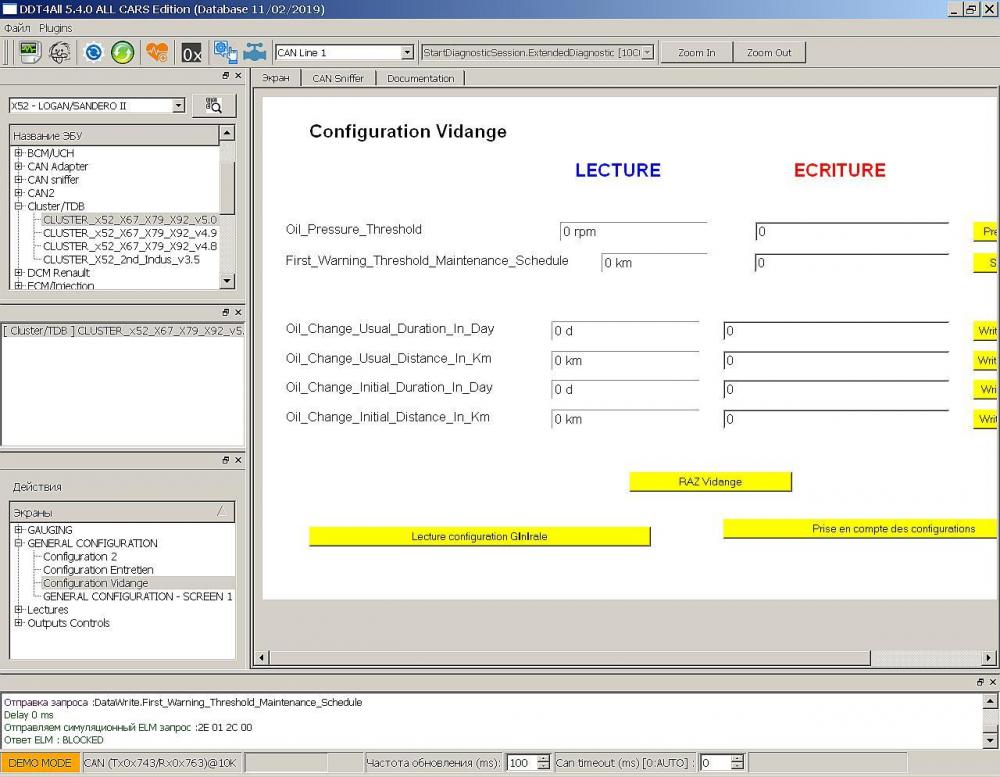Click the main screen horizontal scrollbar
Screen dimensions: 1000x777
click(570, 657)
